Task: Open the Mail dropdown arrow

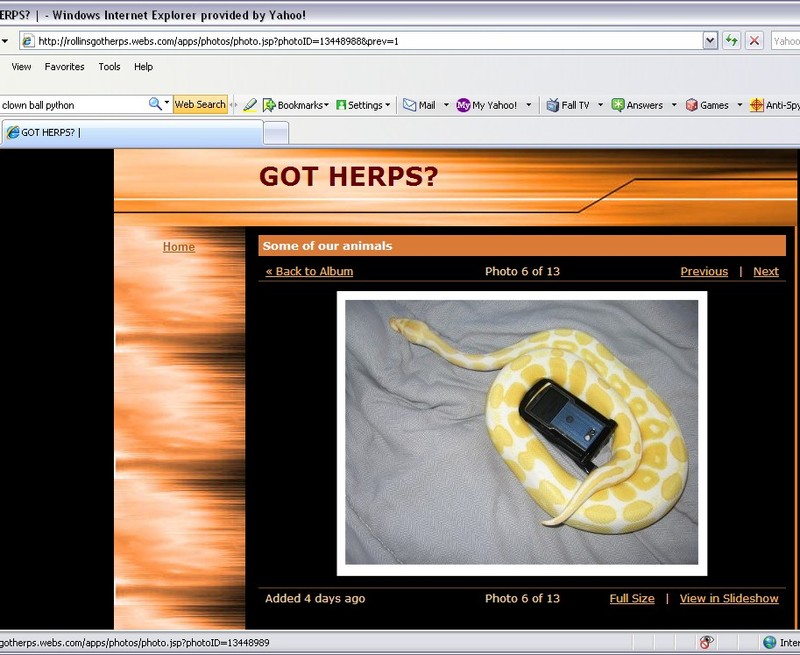Action: (x=446, y=105)
